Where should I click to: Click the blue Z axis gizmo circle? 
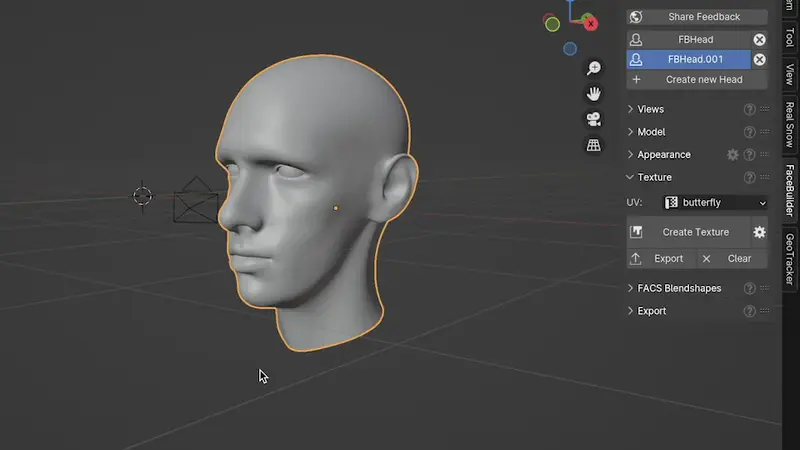pyautogui.click(x=570, y=49)
